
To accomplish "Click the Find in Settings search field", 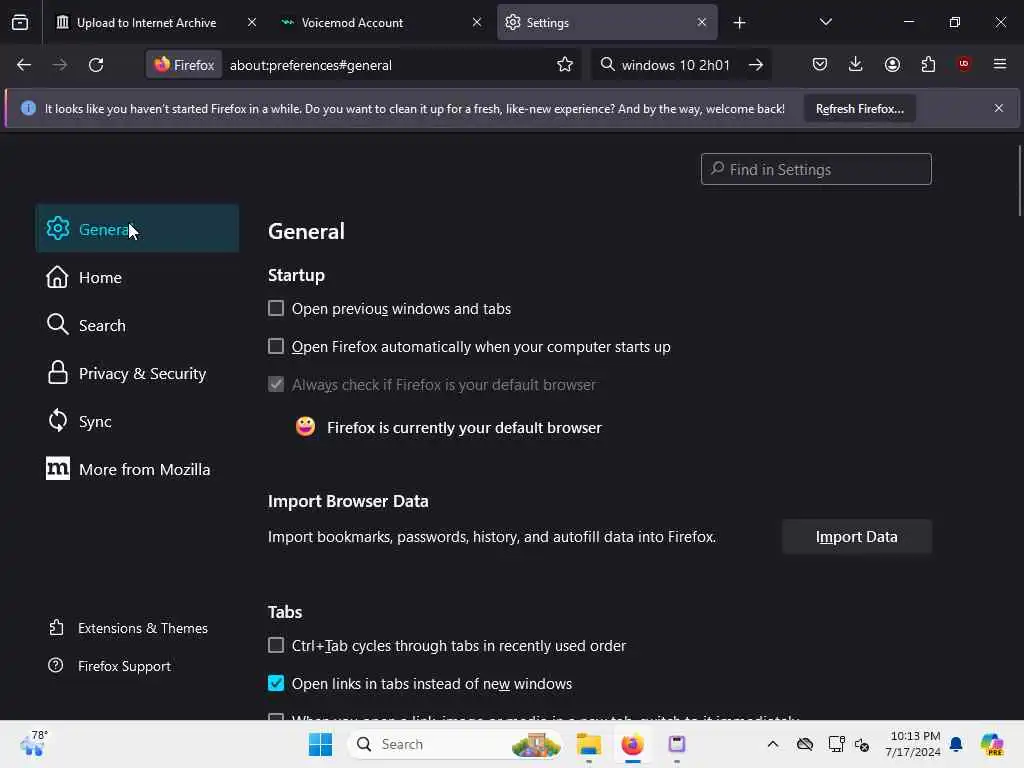I will point(816,169).
